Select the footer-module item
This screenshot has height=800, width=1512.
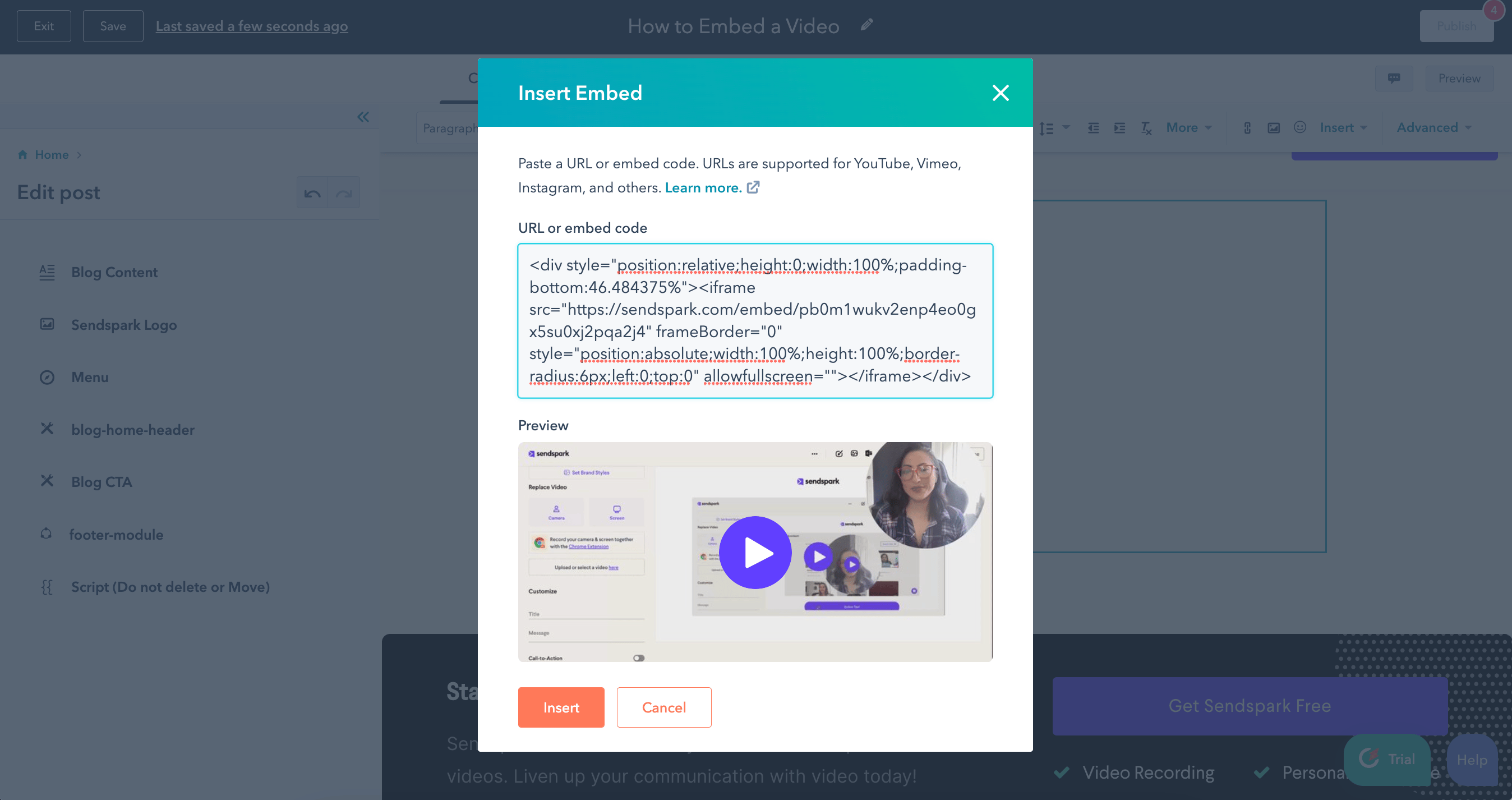pos(116,535)
